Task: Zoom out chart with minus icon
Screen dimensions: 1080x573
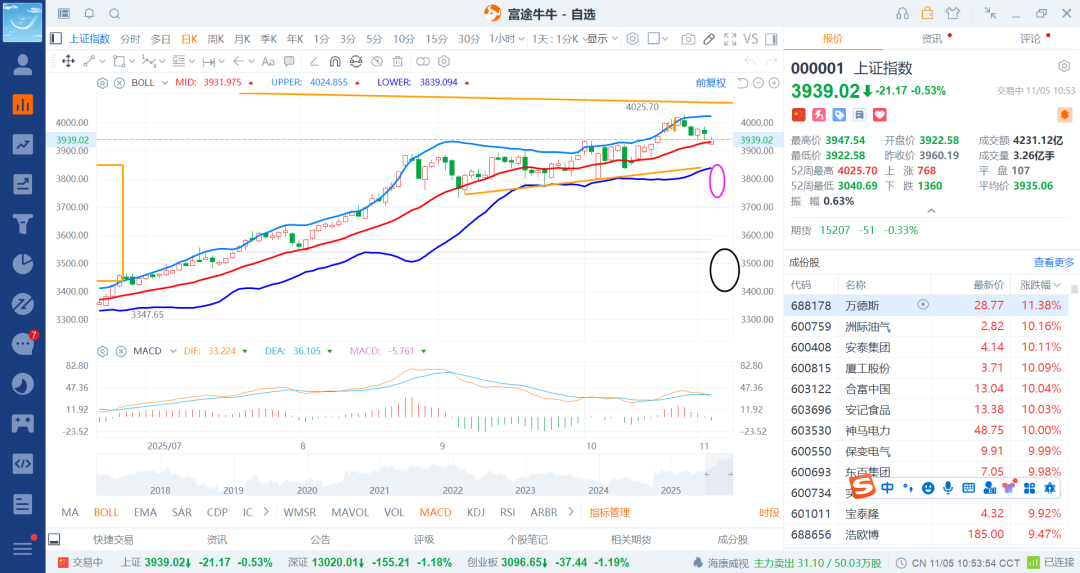Action: 758,83
